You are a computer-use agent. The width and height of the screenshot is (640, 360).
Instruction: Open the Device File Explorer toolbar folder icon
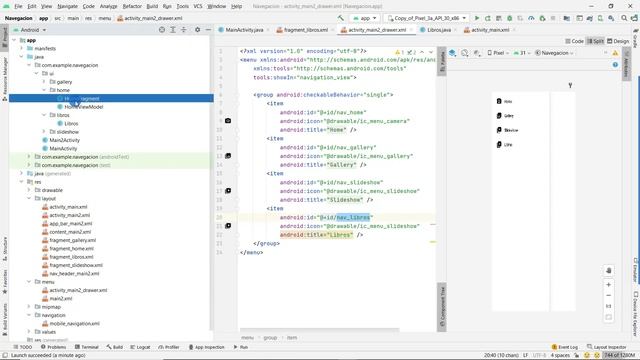click(x=567, y=18)
